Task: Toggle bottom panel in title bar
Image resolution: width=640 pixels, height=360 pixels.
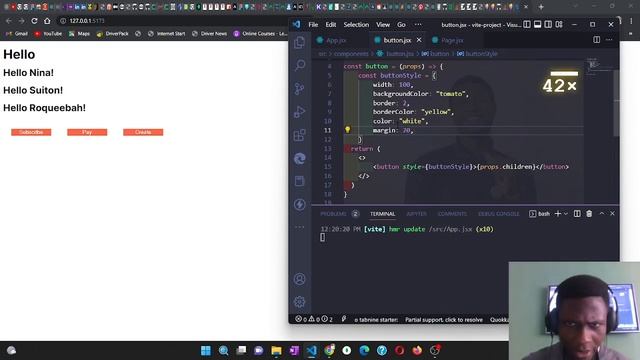Action: pos(538,24)
